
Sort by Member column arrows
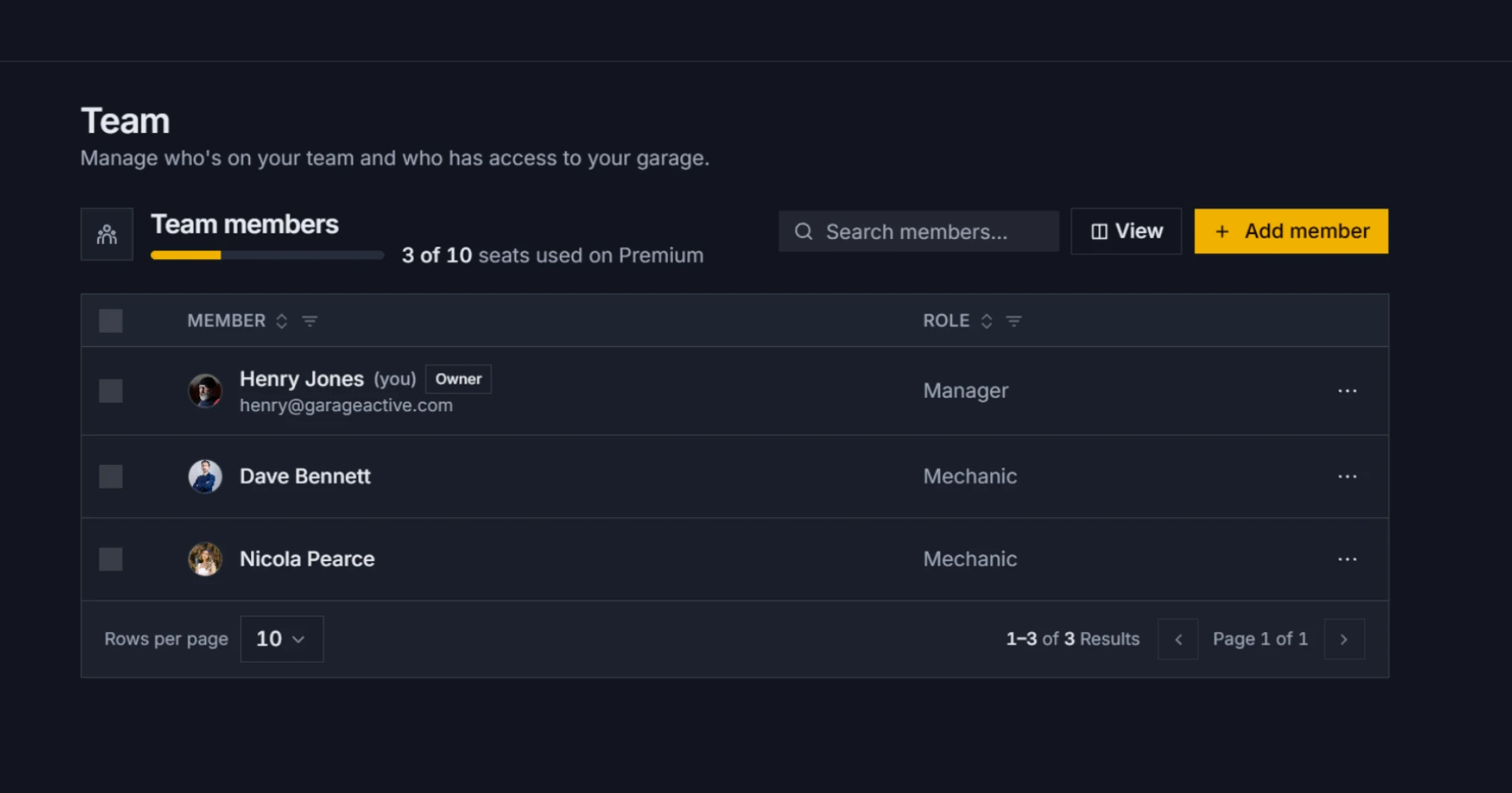(x=282, y=321)
